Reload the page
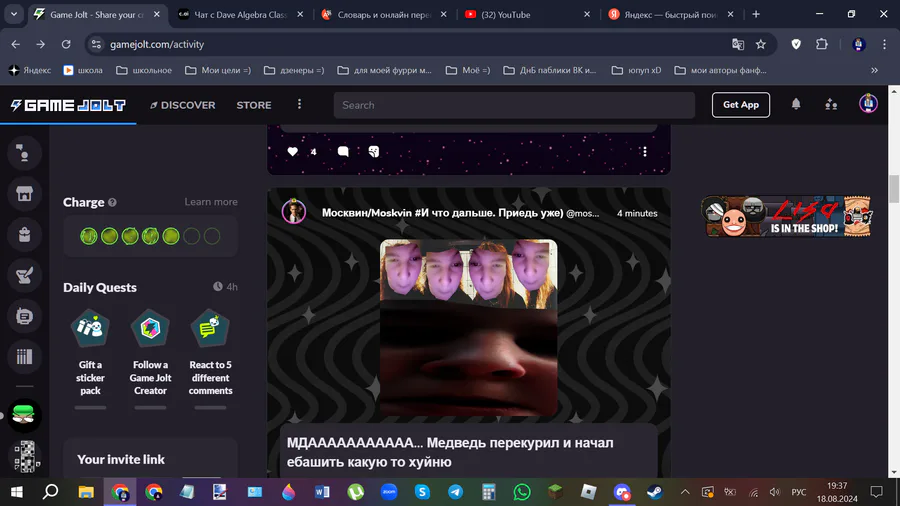The height and width of the screenshot is (506, 900). coord(66,44)
